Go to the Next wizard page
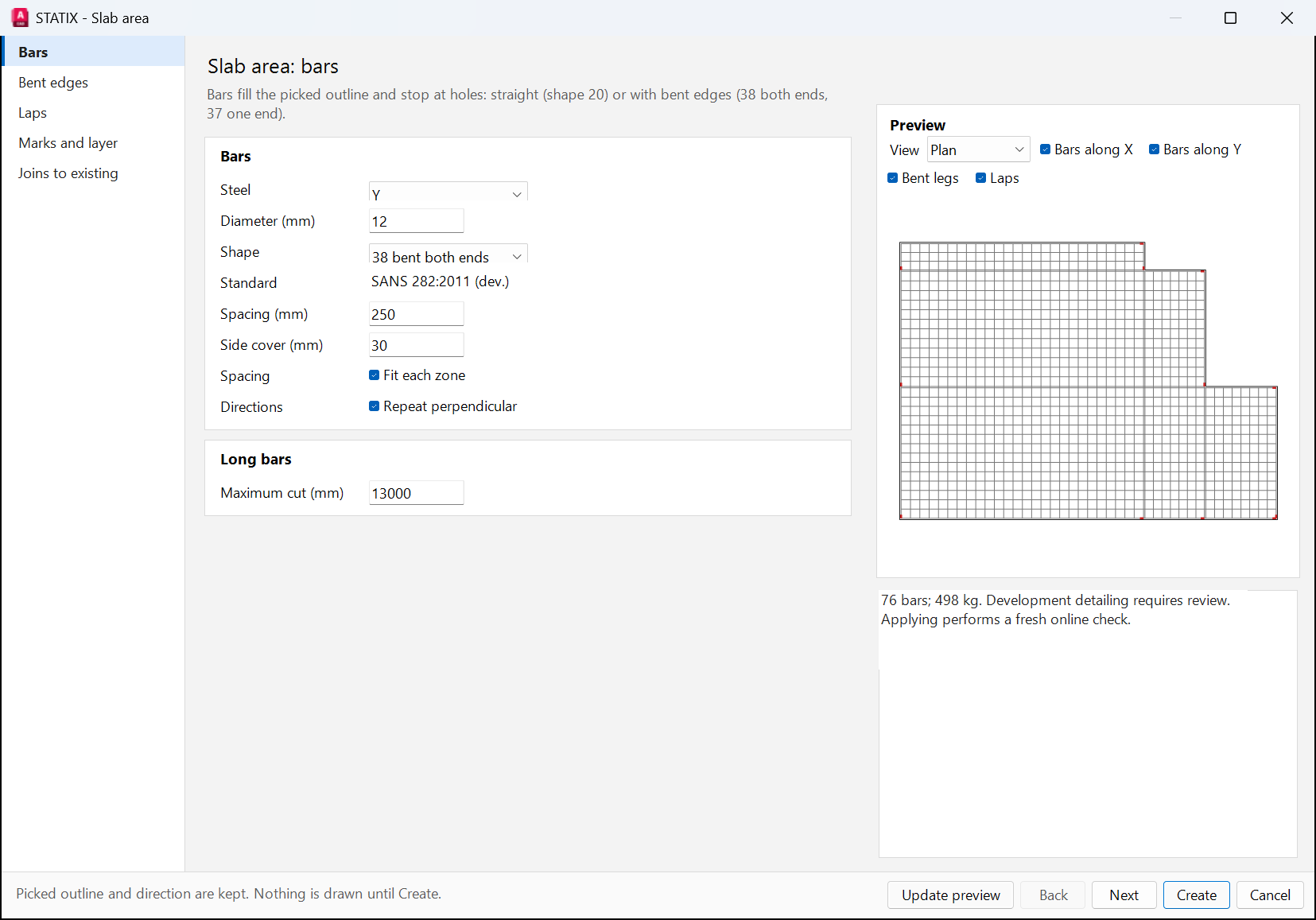This screenshot has height=920, width=1316. (x=1124, y=895)
